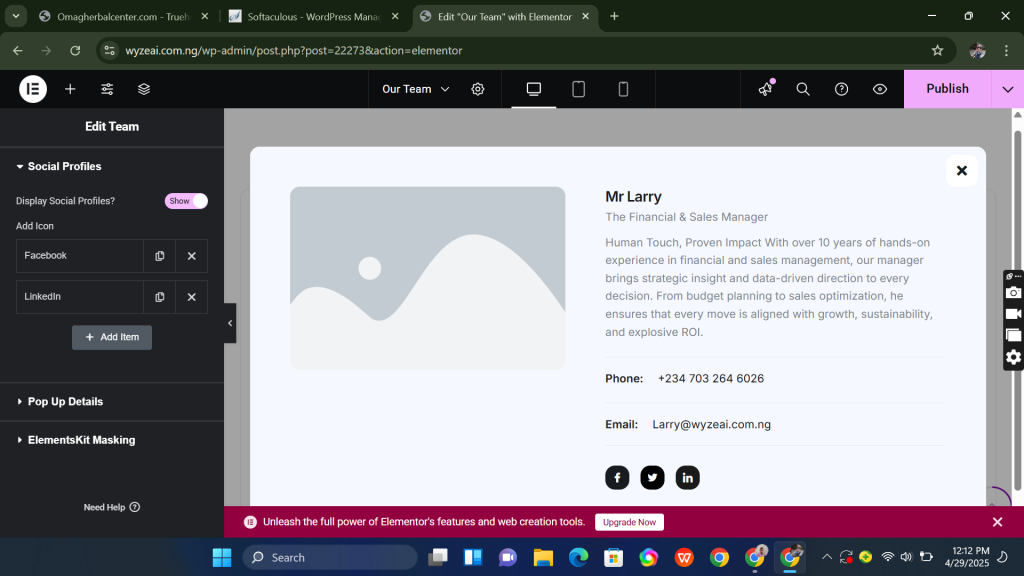
Task: Open the Chrome profile avatar
Action: tap(978, 50)
